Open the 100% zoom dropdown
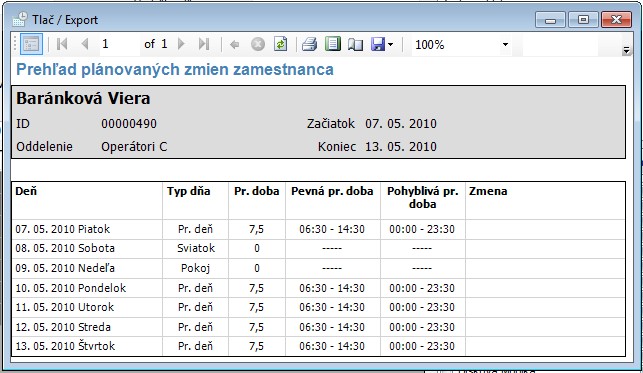This screenshot has width=643, height=373. [505, 44]
